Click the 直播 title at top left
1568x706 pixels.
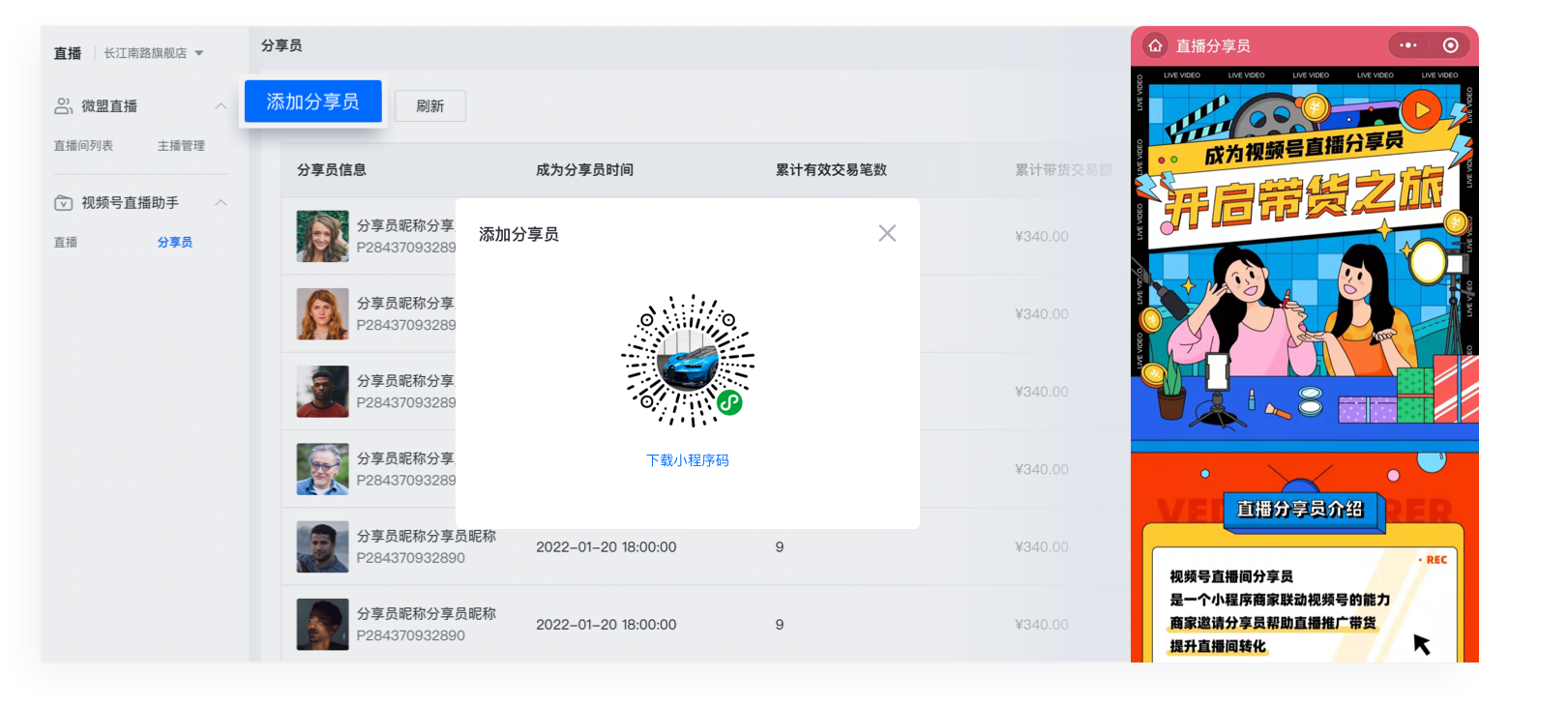pos(68,53)
